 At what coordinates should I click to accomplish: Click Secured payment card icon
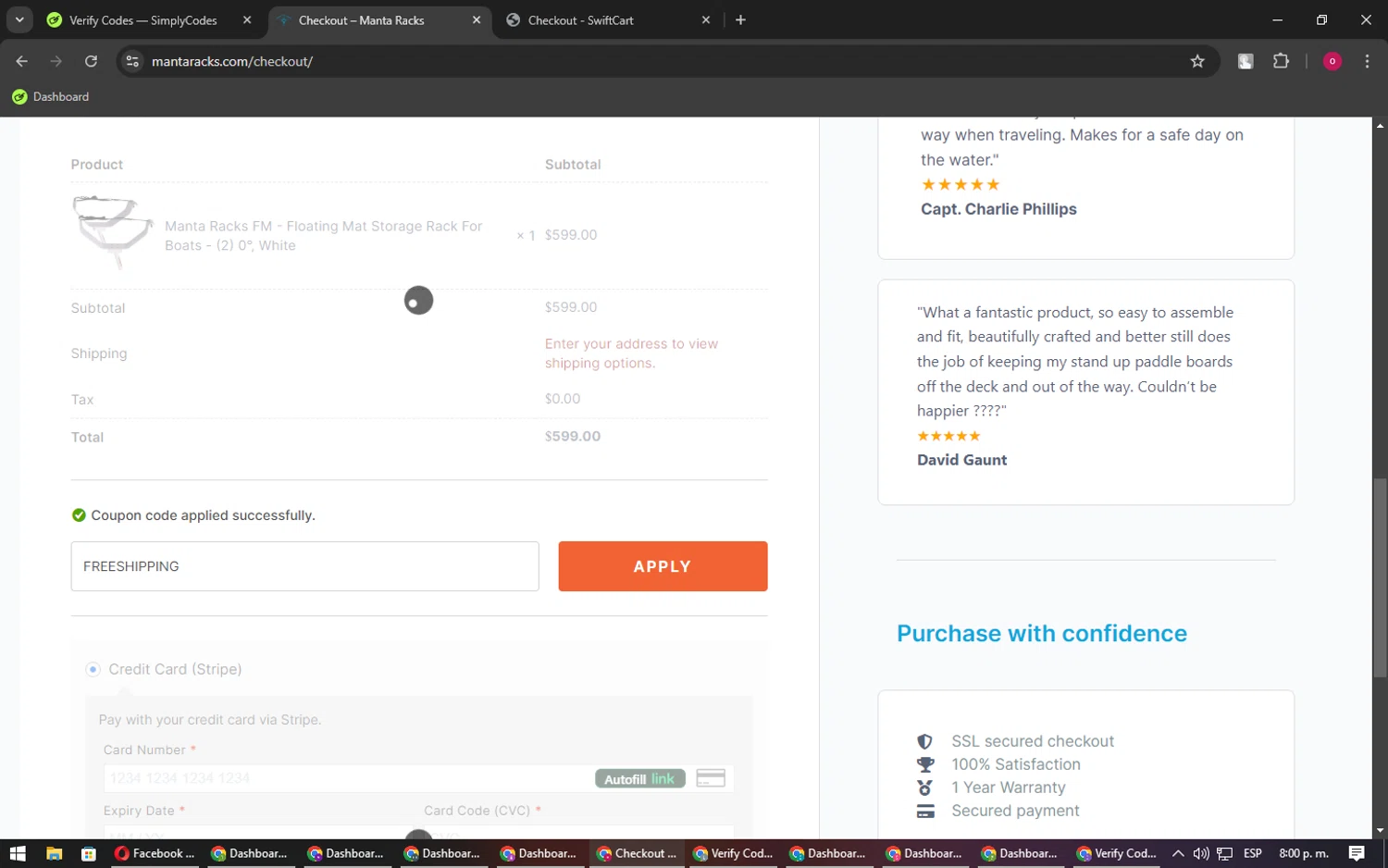click(x=925, y=811)
